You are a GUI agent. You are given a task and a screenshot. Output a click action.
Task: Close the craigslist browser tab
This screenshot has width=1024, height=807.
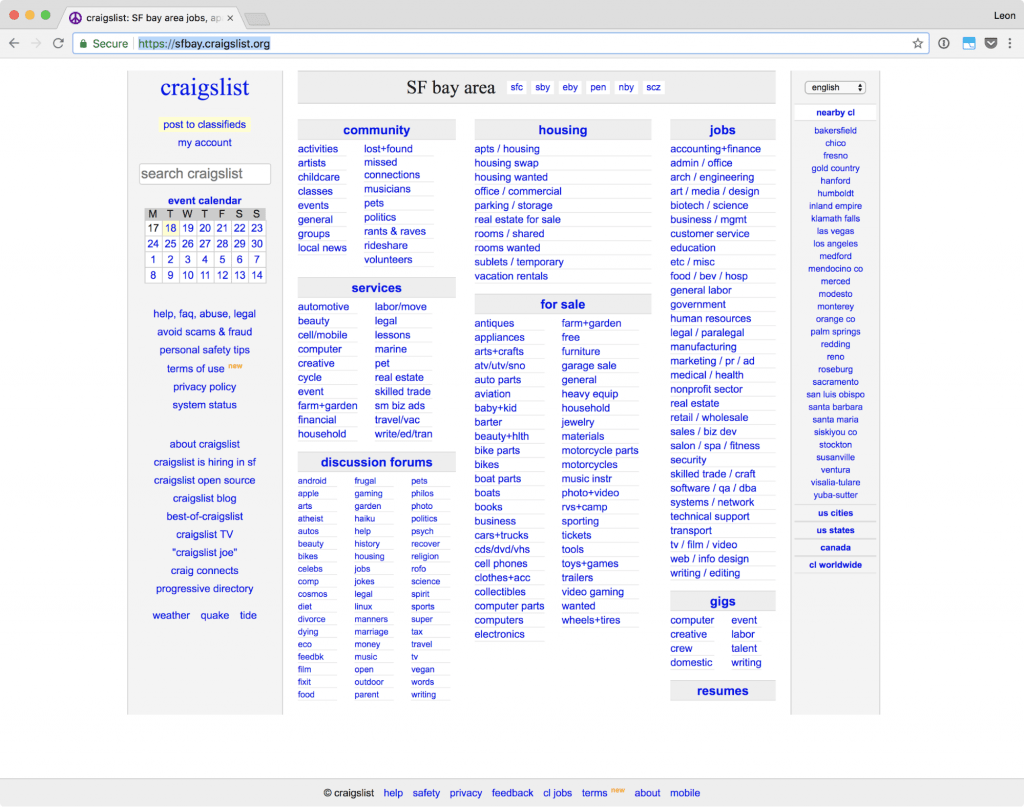pos(230,18)
